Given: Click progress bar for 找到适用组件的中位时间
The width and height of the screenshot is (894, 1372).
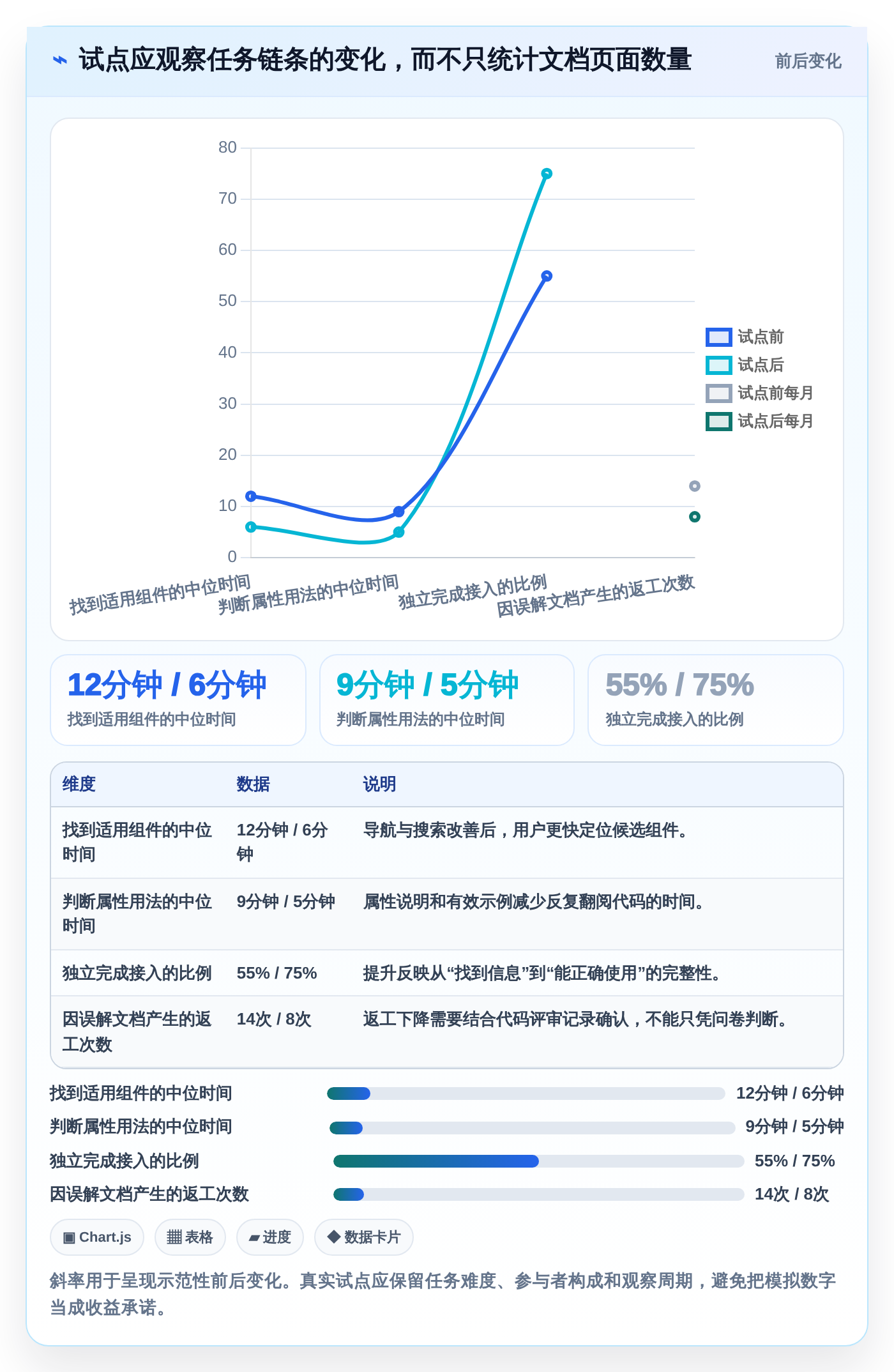Looking at the screenshot, I should click(x=526, y=1094).
